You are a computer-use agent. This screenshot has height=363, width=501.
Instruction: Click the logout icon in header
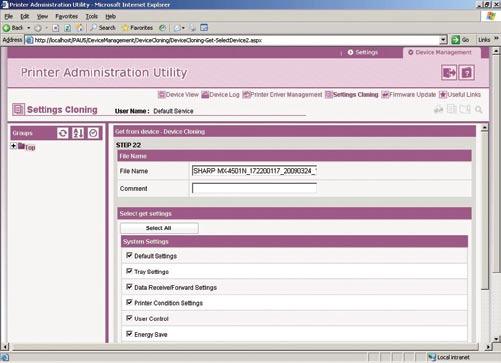click(449, 72)
